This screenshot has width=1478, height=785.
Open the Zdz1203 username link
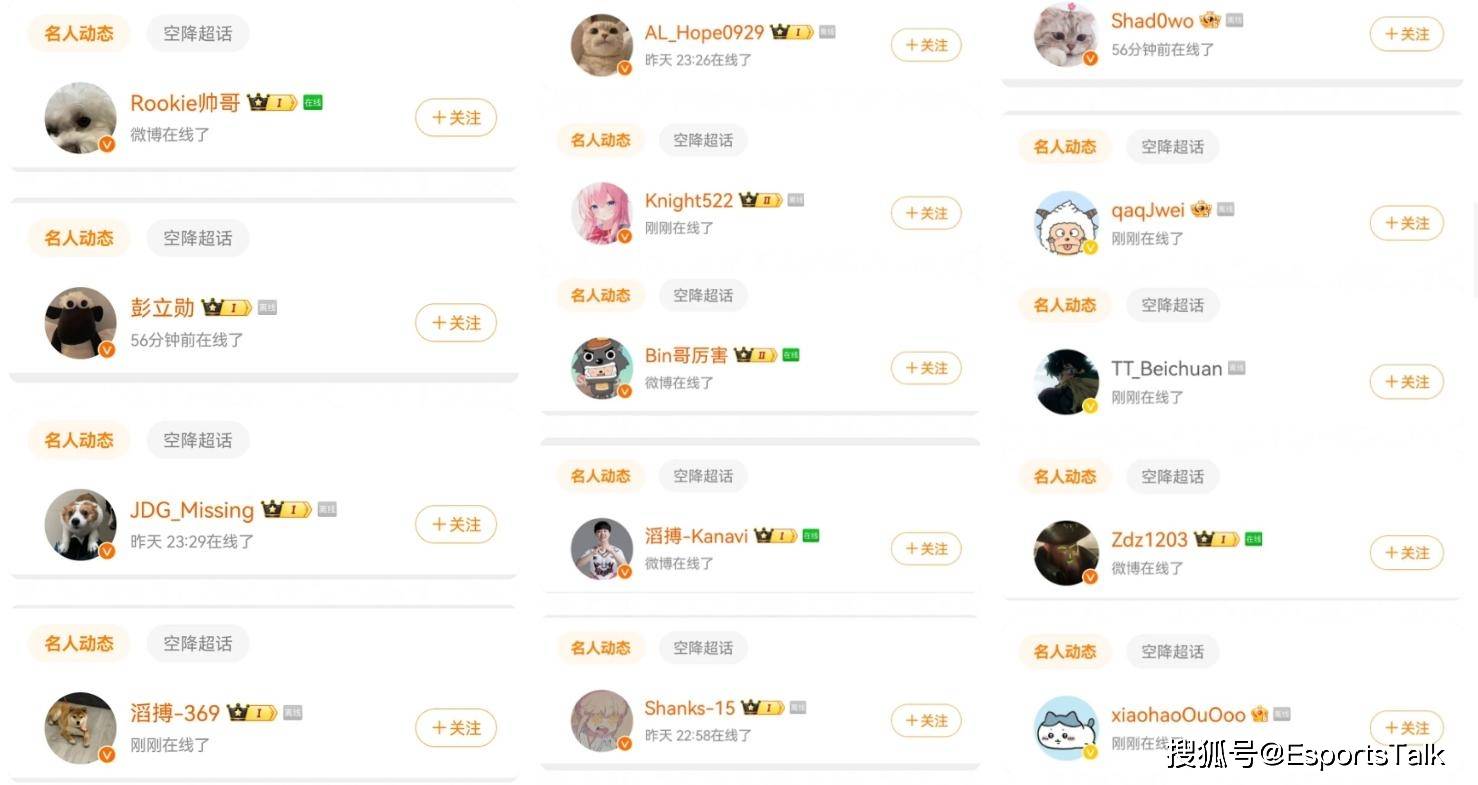[1149, 539]
